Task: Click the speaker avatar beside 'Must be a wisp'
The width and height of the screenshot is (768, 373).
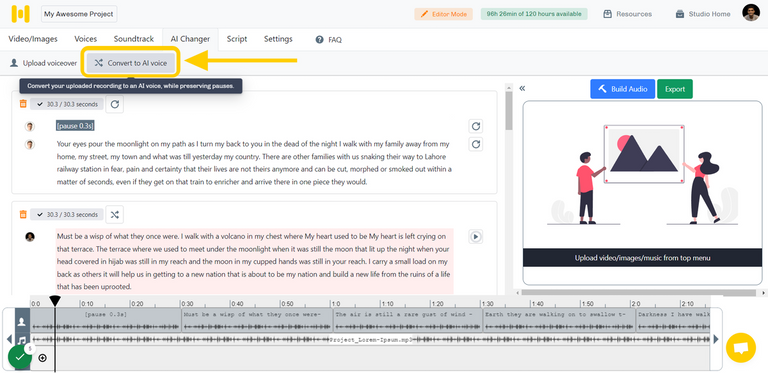Action: point(30,237)
